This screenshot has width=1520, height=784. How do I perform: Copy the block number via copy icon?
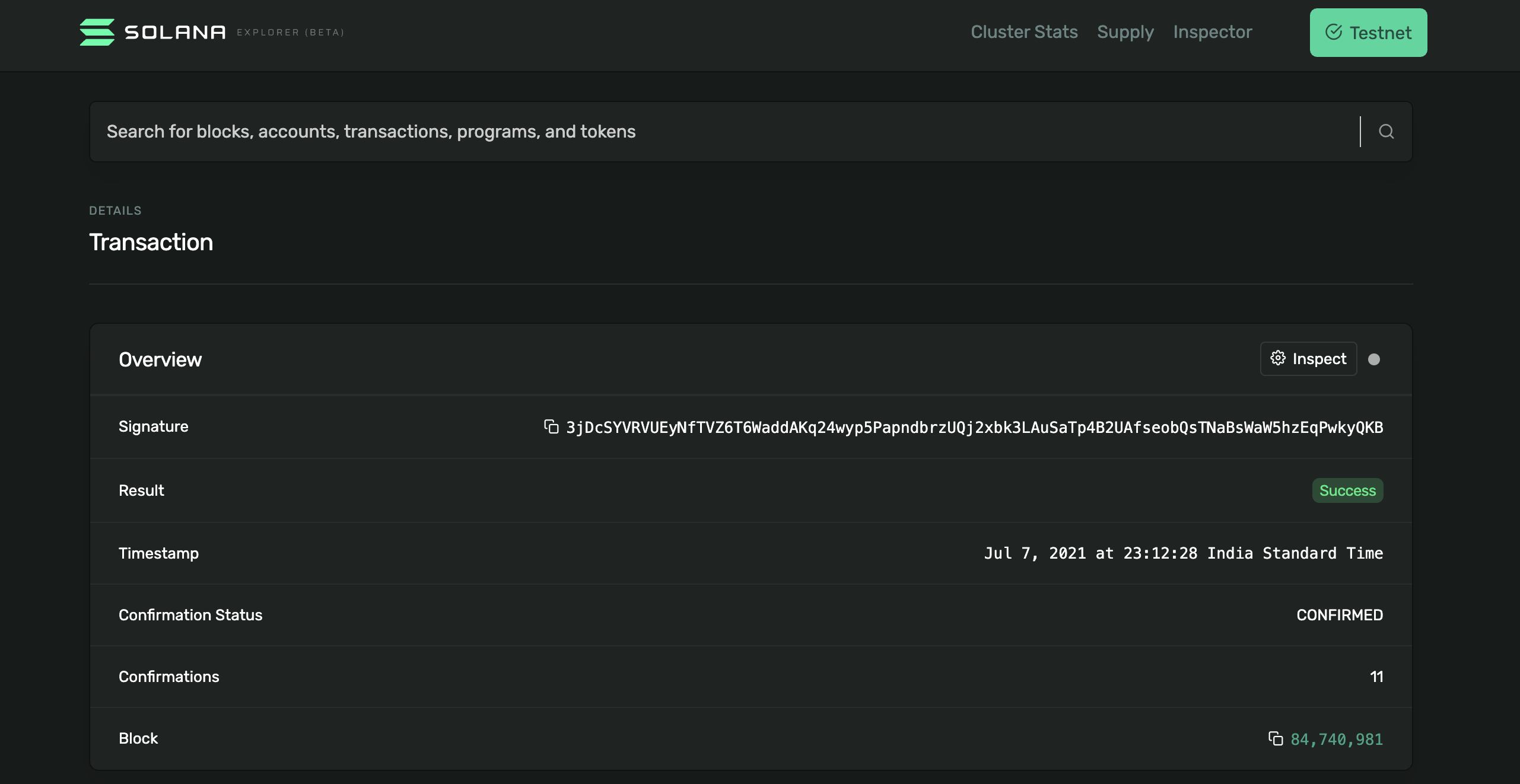[1275, 739]
